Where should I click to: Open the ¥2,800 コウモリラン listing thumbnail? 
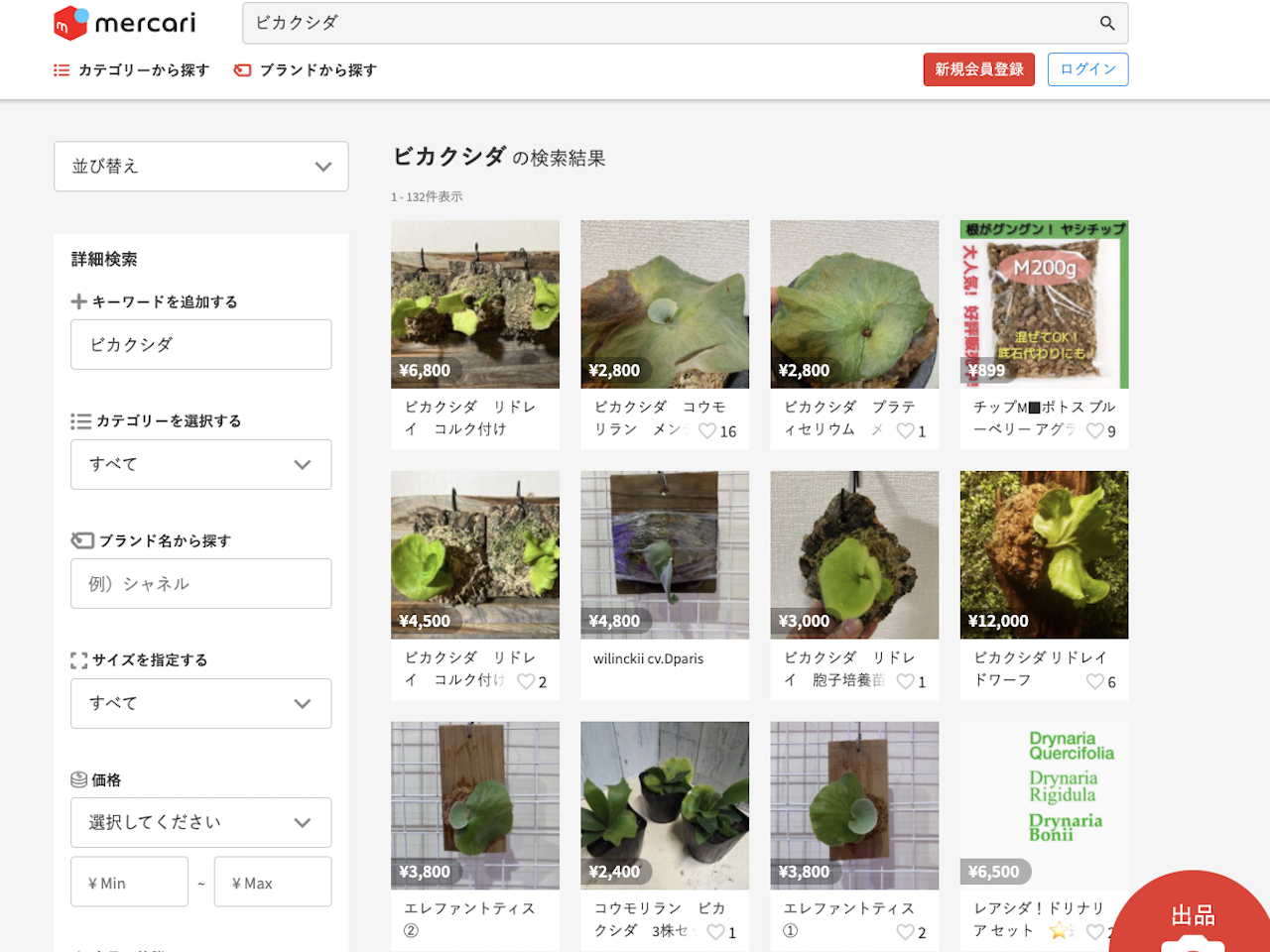click(x=665, y=303)
